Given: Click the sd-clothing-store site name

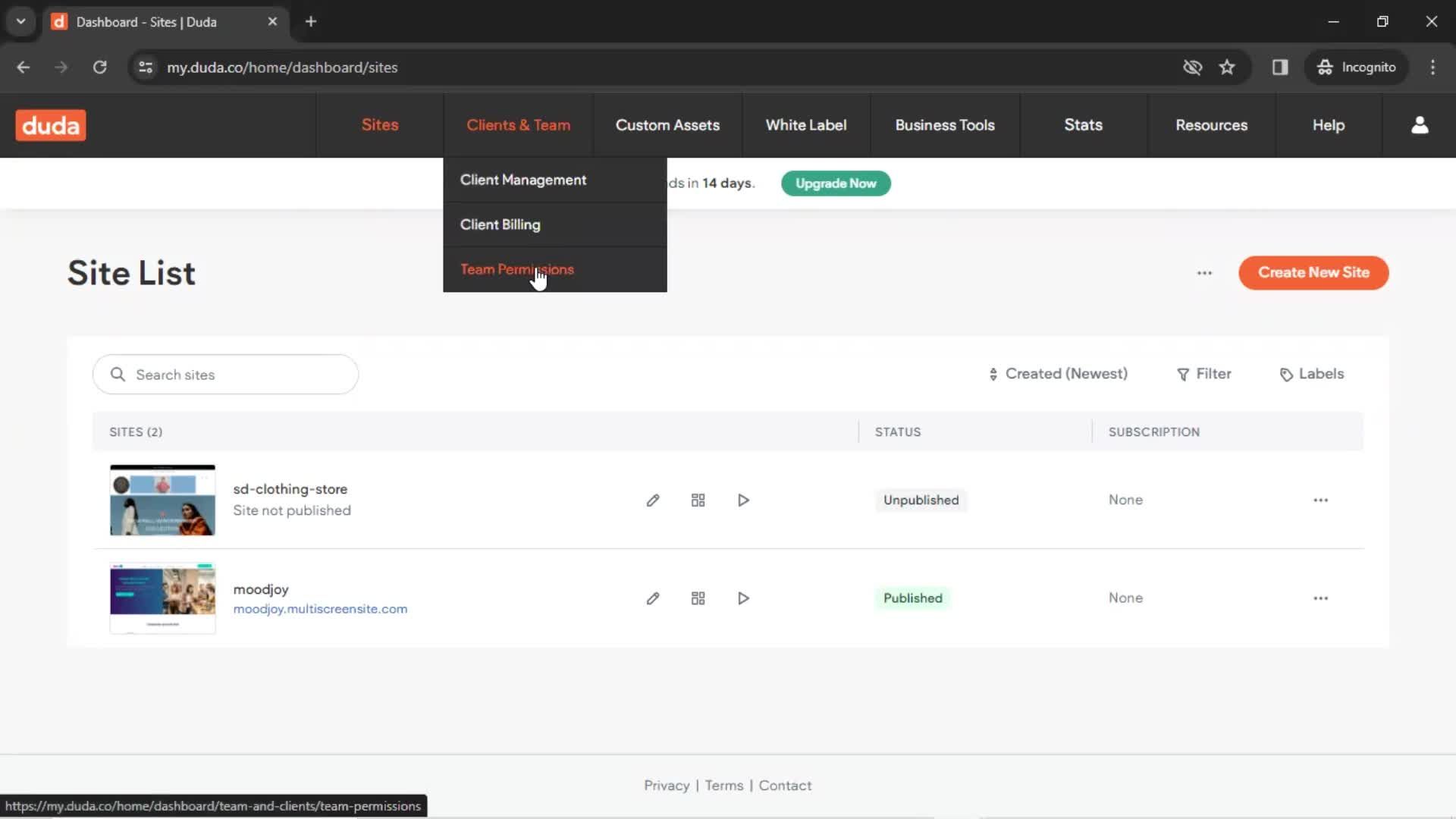Looking at the screenshot, I should click(x=290, y=489).
